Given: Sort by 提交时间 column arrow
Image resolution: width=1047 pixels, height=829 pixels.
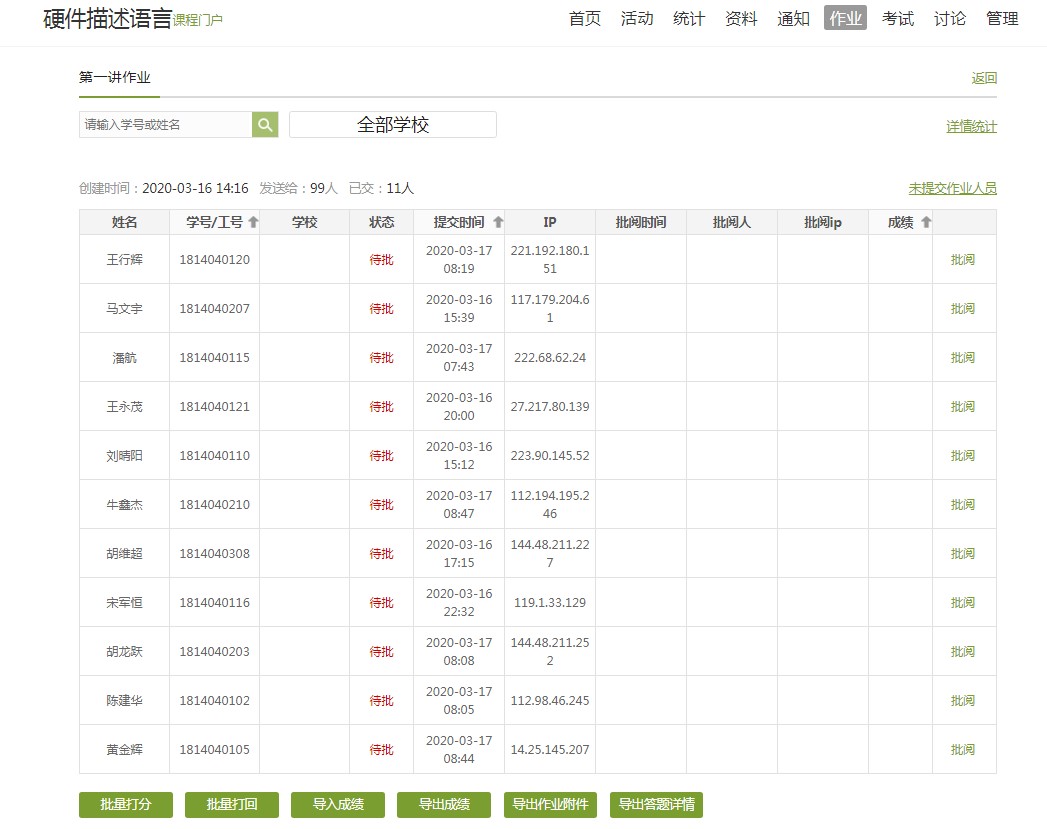Looking at the screenshot, I should 498,223.
